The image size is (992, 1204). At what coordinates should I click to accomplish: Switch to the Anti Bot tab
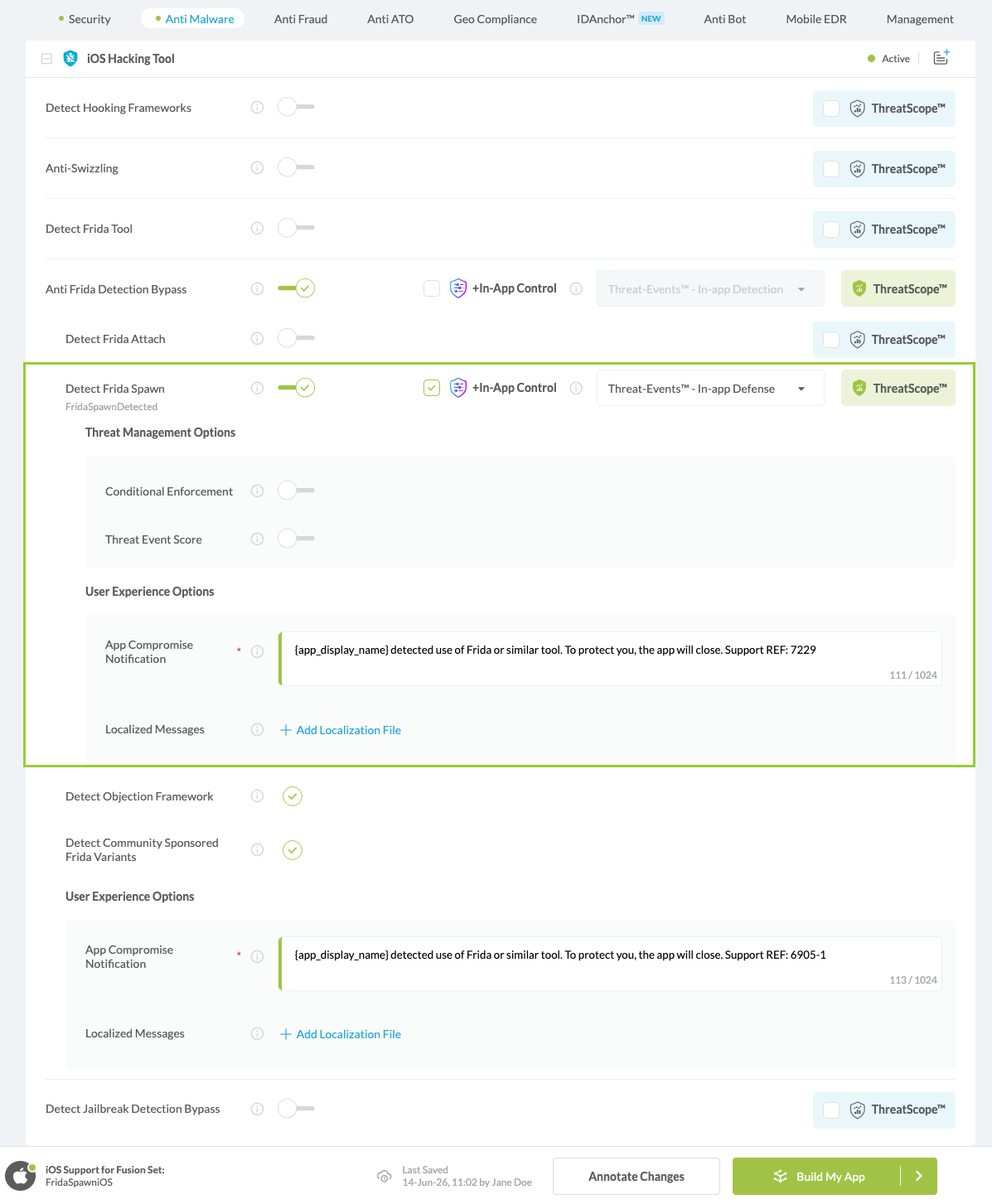pos(725,18)
